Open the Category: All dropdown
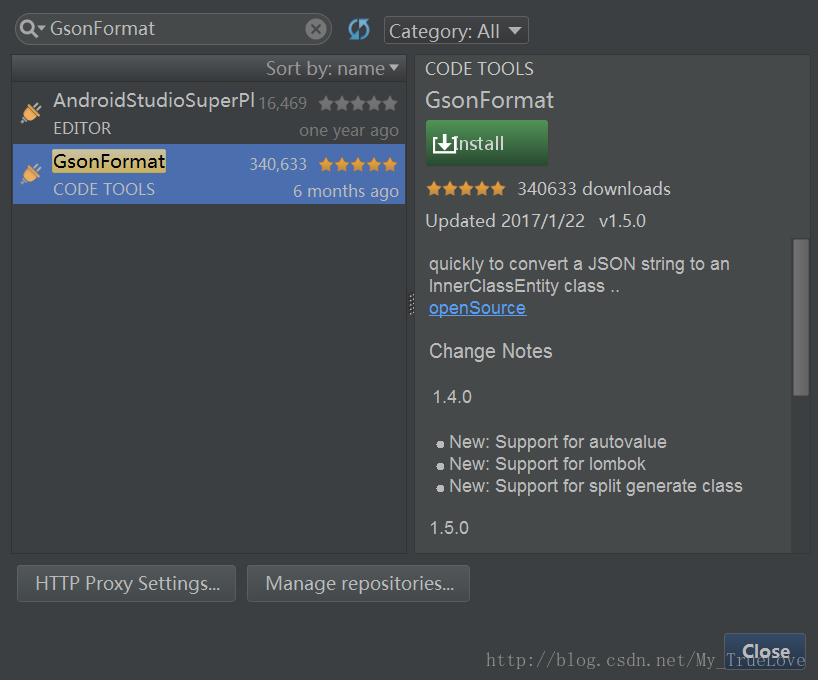The height and width of the screenshot is (680, 818). [x=456, y=31]
